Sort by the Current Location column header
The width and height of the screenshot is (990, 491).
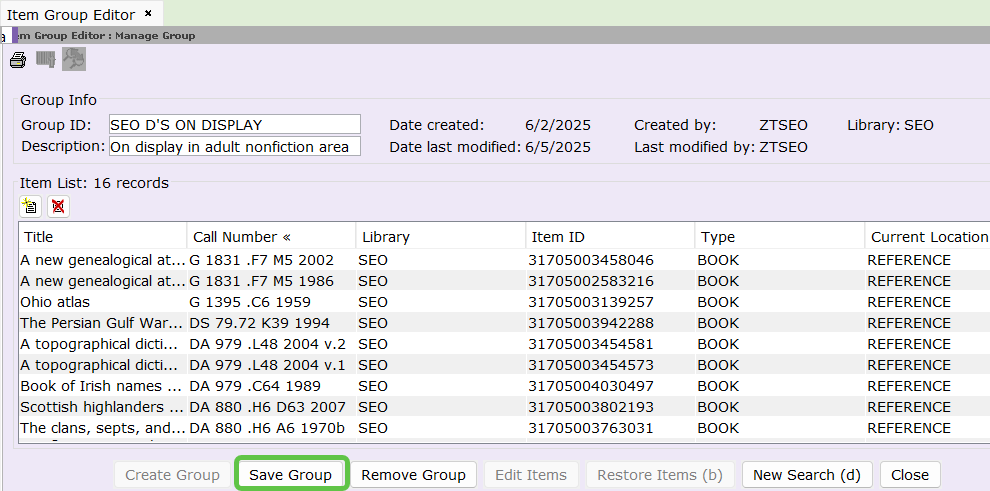pyautogui.click(x=927, y=237)
